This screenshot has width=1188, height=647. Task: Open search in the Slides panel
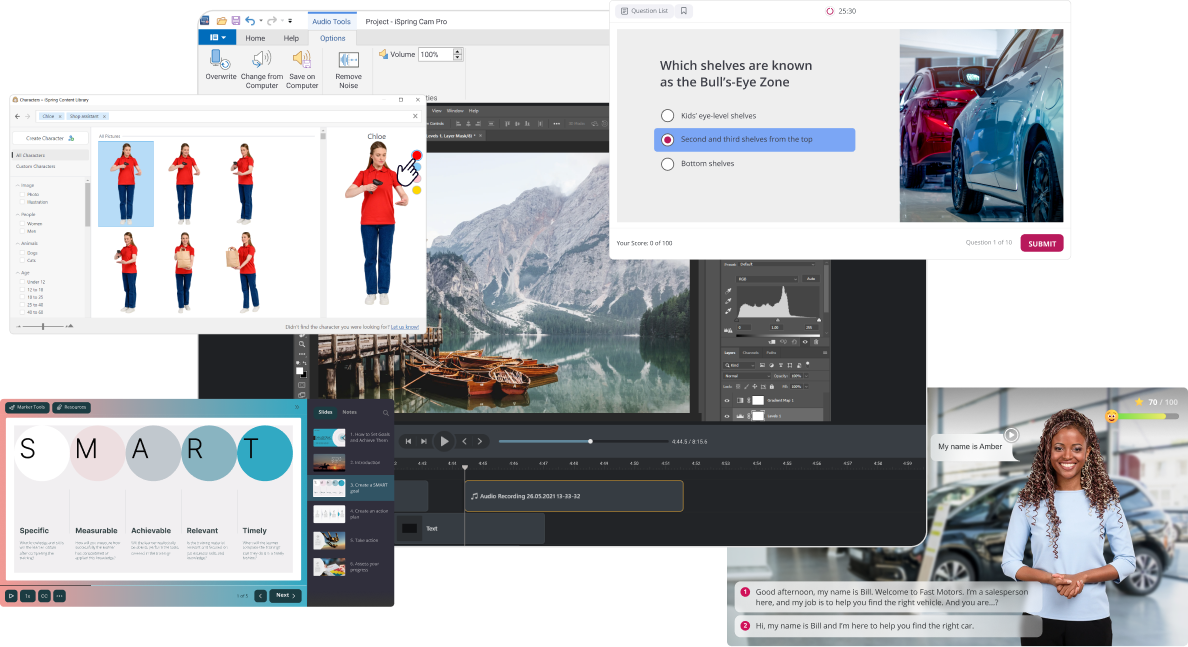(x=386, y=413)
